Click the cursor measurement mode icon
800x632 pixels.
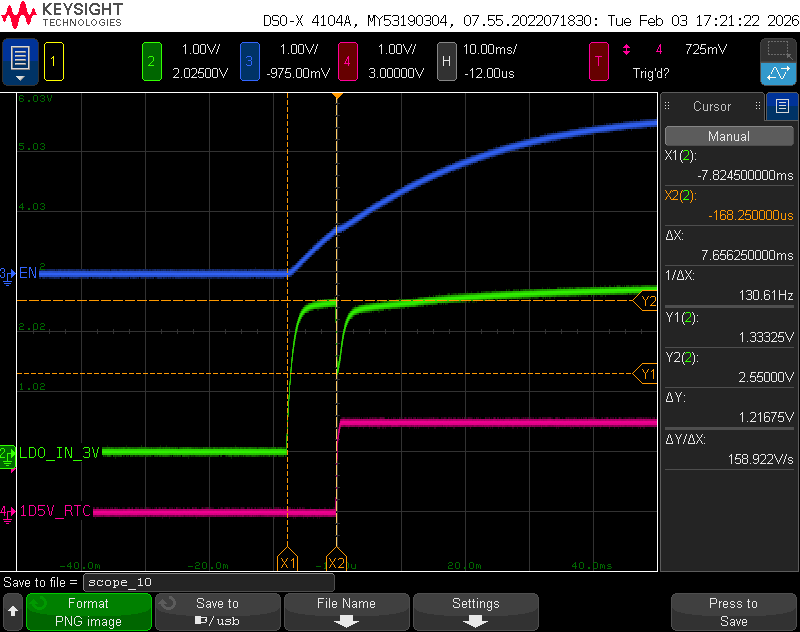[x=778, y=74]
